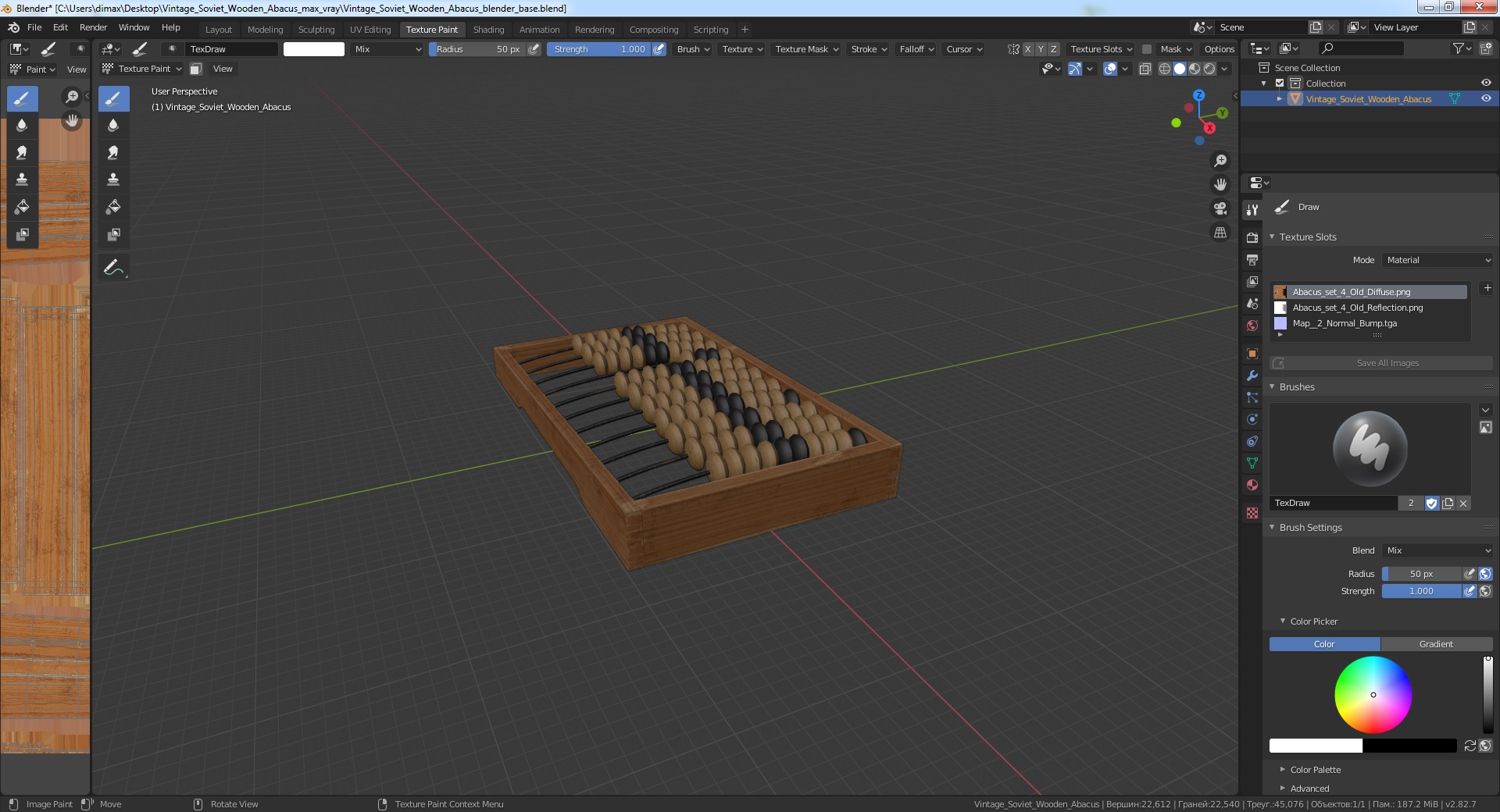1500x812 pixels.
Task: Click the Options button in viewport header
Action: [1219, 49]
